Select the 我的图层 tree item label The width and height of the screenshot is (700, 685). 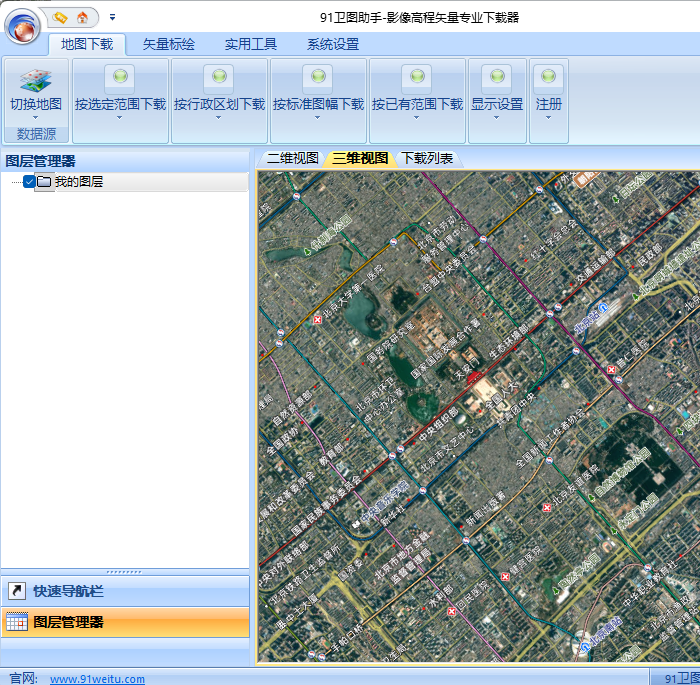(x=79, y=182)
